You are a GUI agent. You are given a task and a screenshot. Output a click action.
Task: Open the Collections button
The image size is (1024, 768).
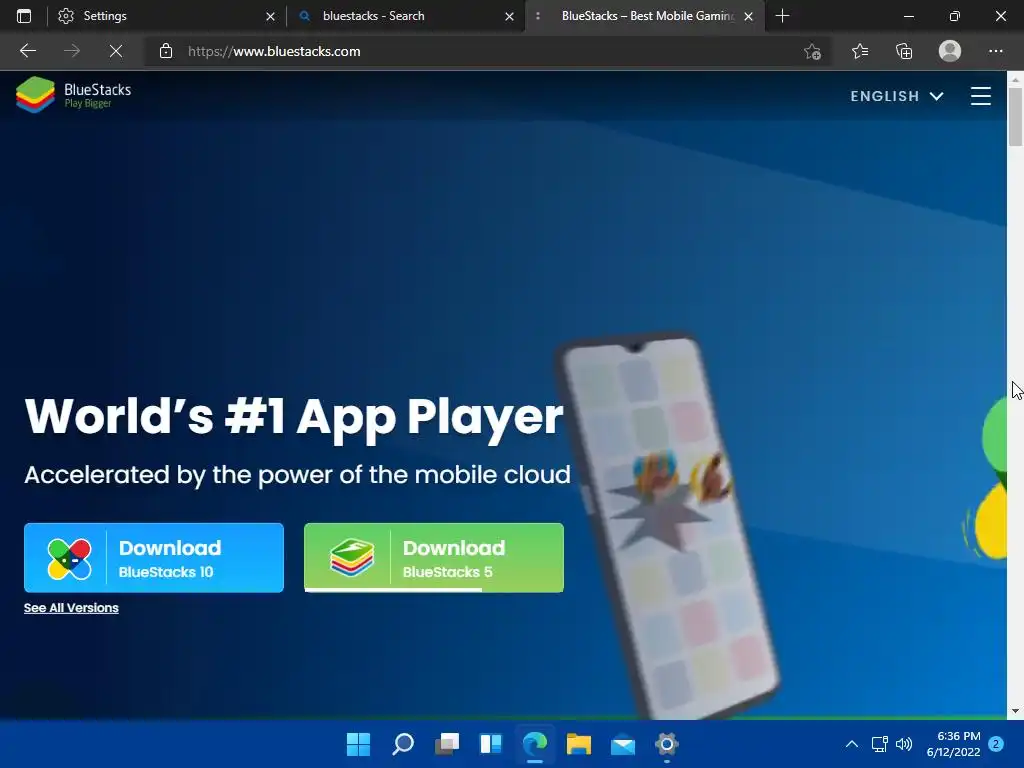[904, 51]
